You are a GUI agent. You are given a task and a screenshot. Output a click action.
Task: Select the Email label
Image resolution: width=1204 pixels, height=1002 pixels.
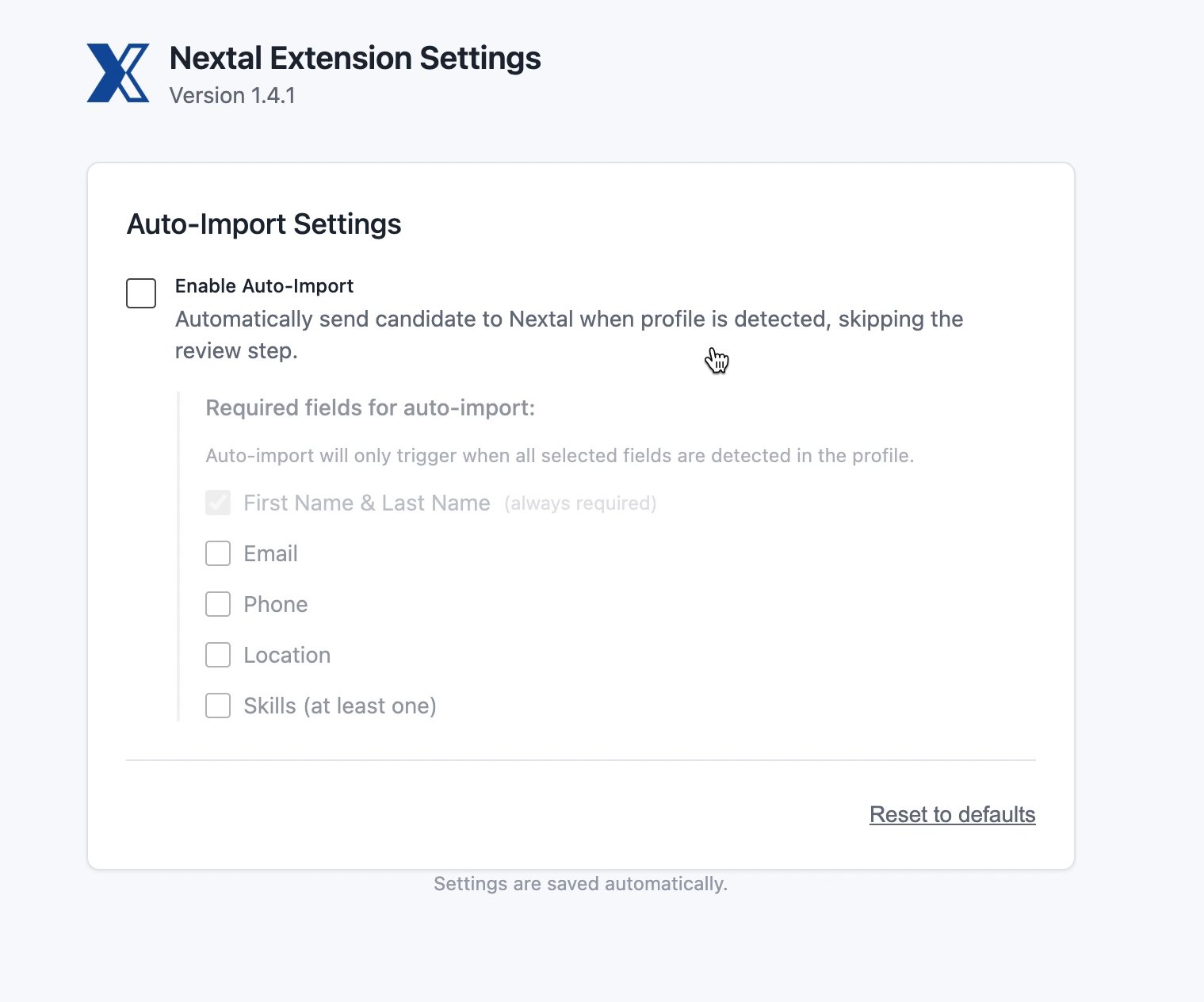270,553
